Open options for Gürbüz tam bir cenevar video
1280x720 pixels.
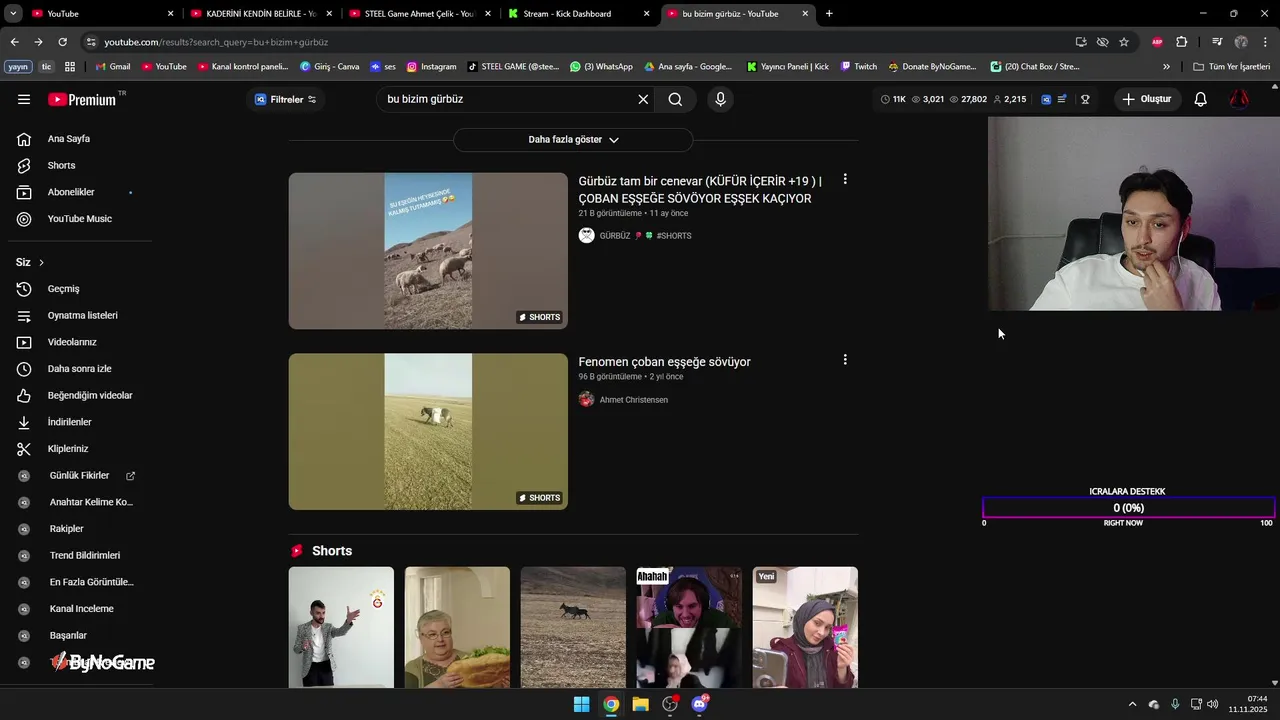pyautogui.click(x=845, y=179)
